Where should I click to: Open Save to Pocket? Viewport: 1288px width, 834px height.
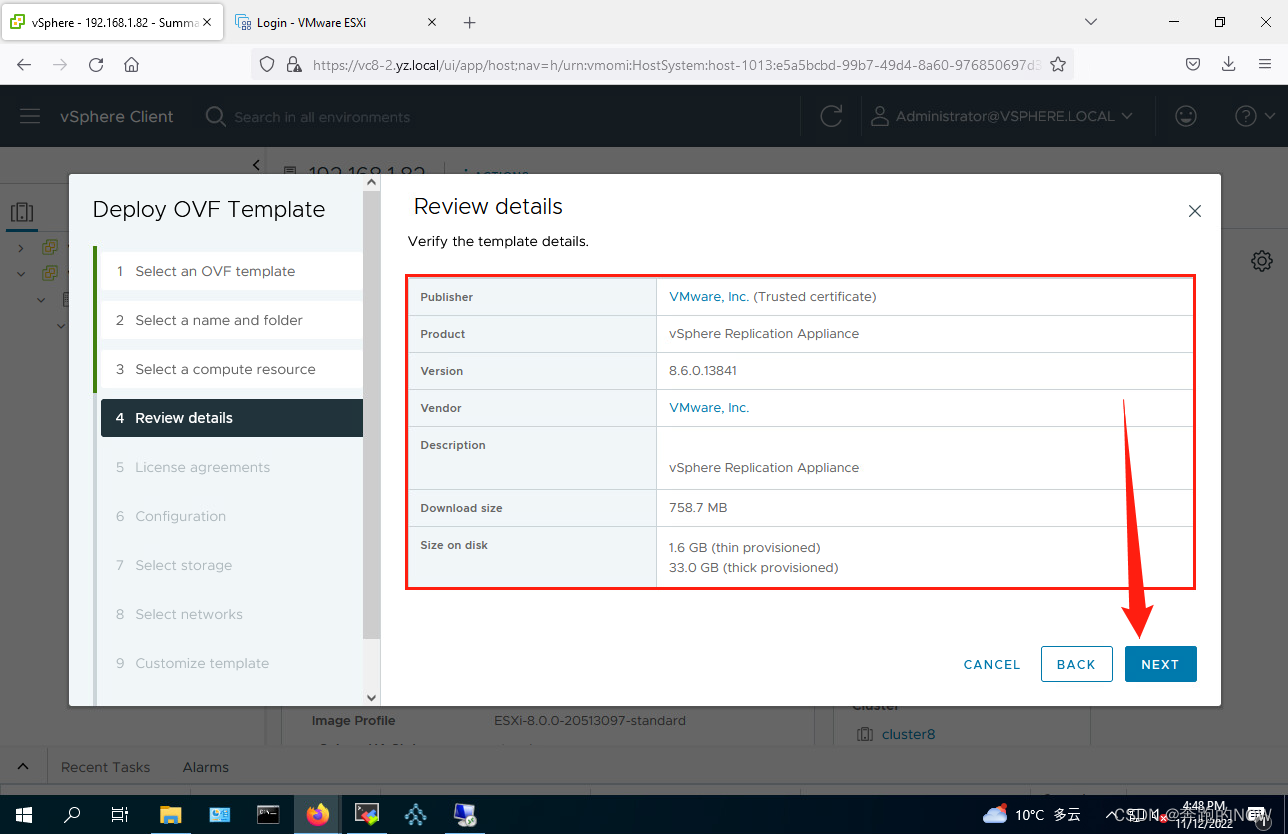click(1193, 64)
